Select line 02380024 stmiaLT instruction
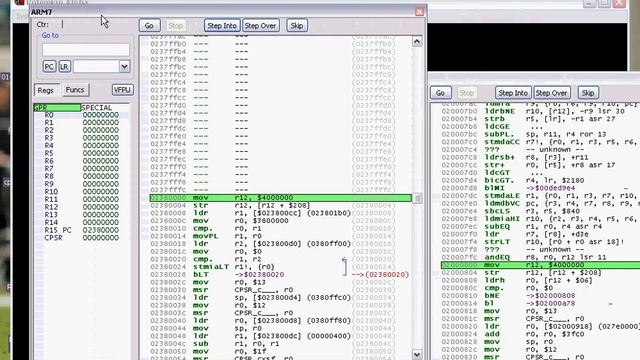640x360 pixels. click(x=280, y=267)
